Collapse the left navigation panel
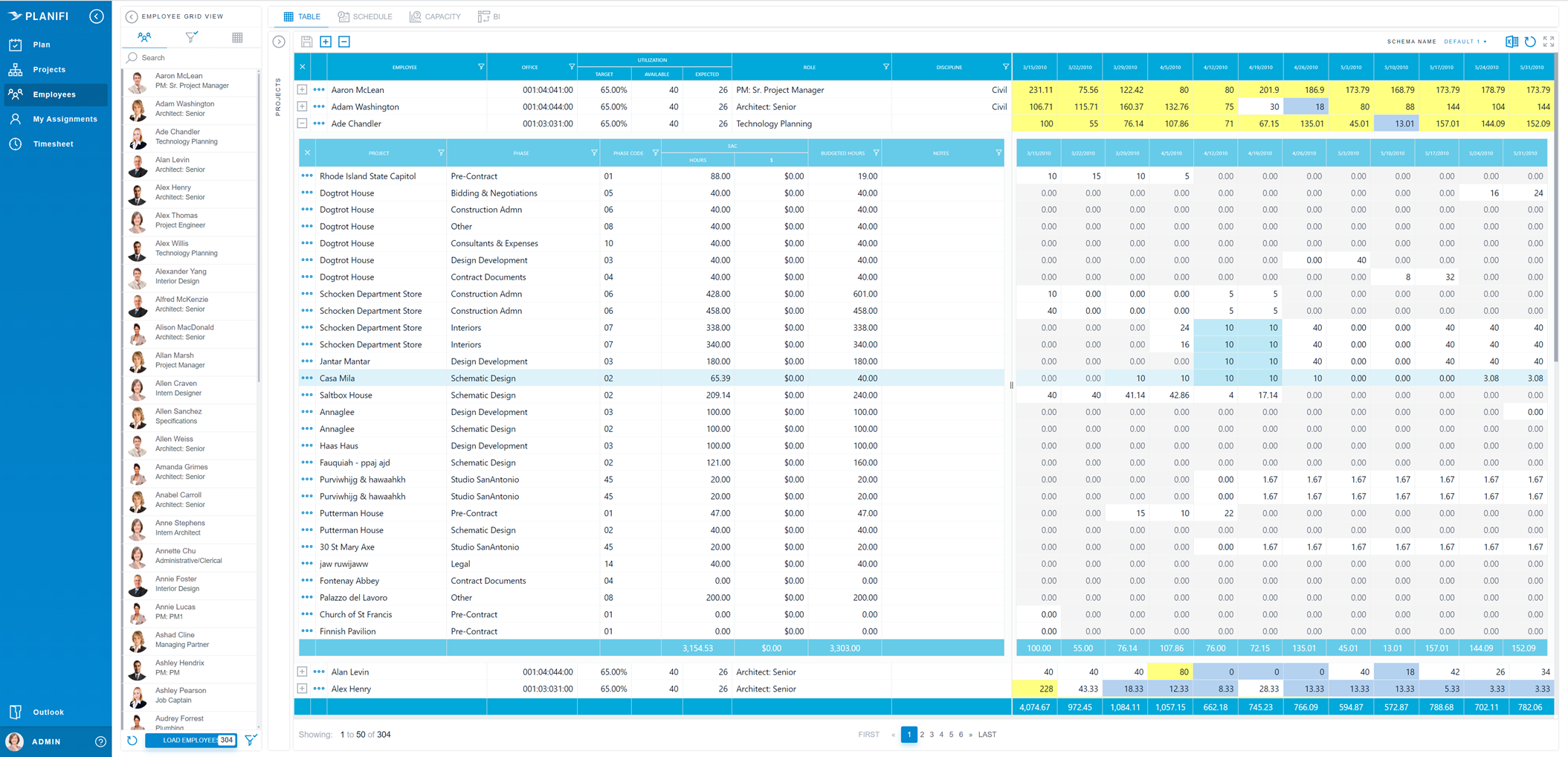Screen dimensions: 1568x757 96,16
